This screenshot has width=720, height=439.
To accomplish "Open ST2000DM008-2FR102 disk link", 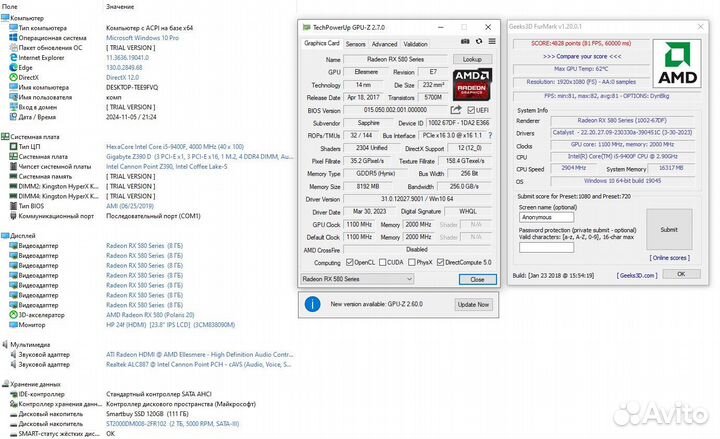I will [x=173, y=423].
